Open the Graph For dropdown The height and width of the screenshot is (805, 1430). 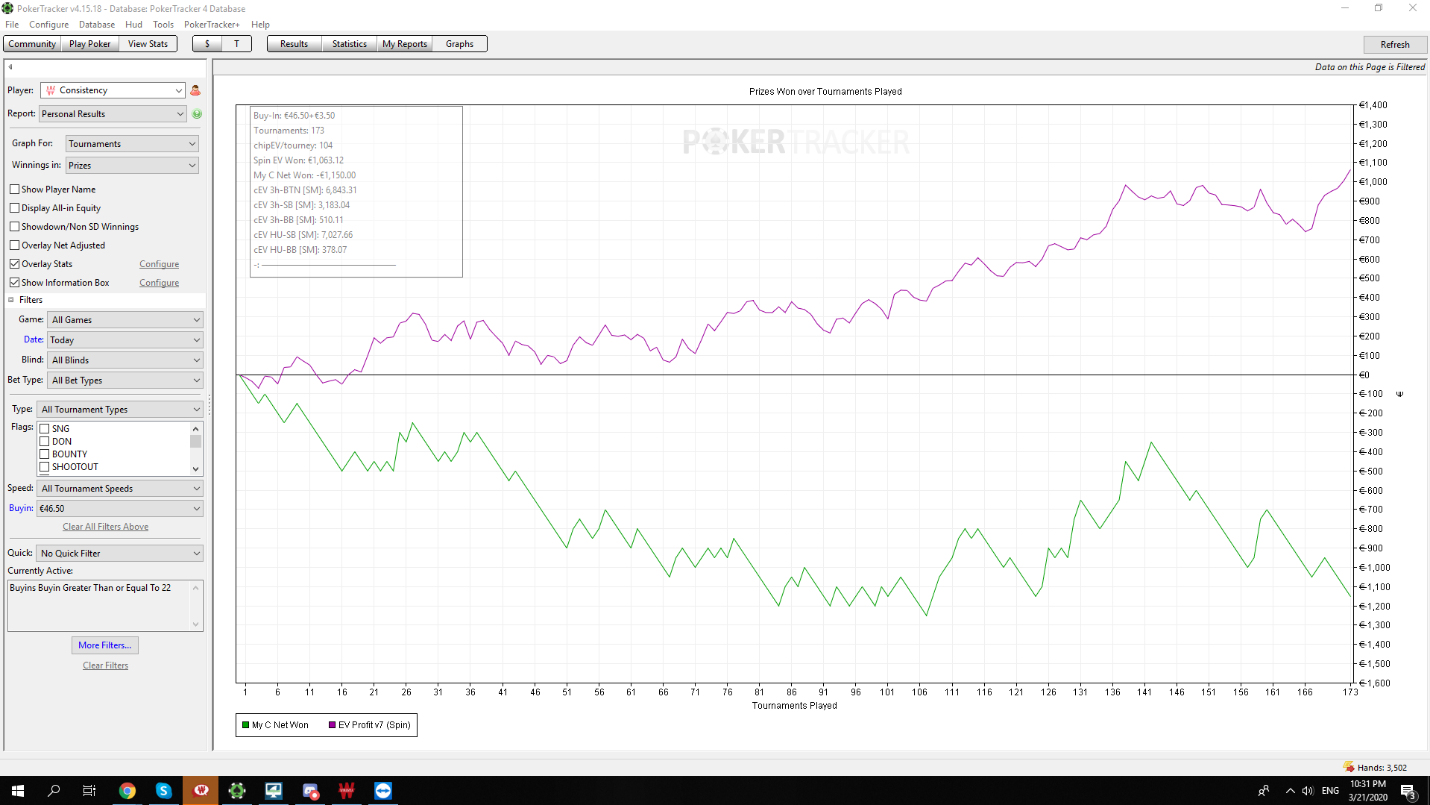[132, 144]
